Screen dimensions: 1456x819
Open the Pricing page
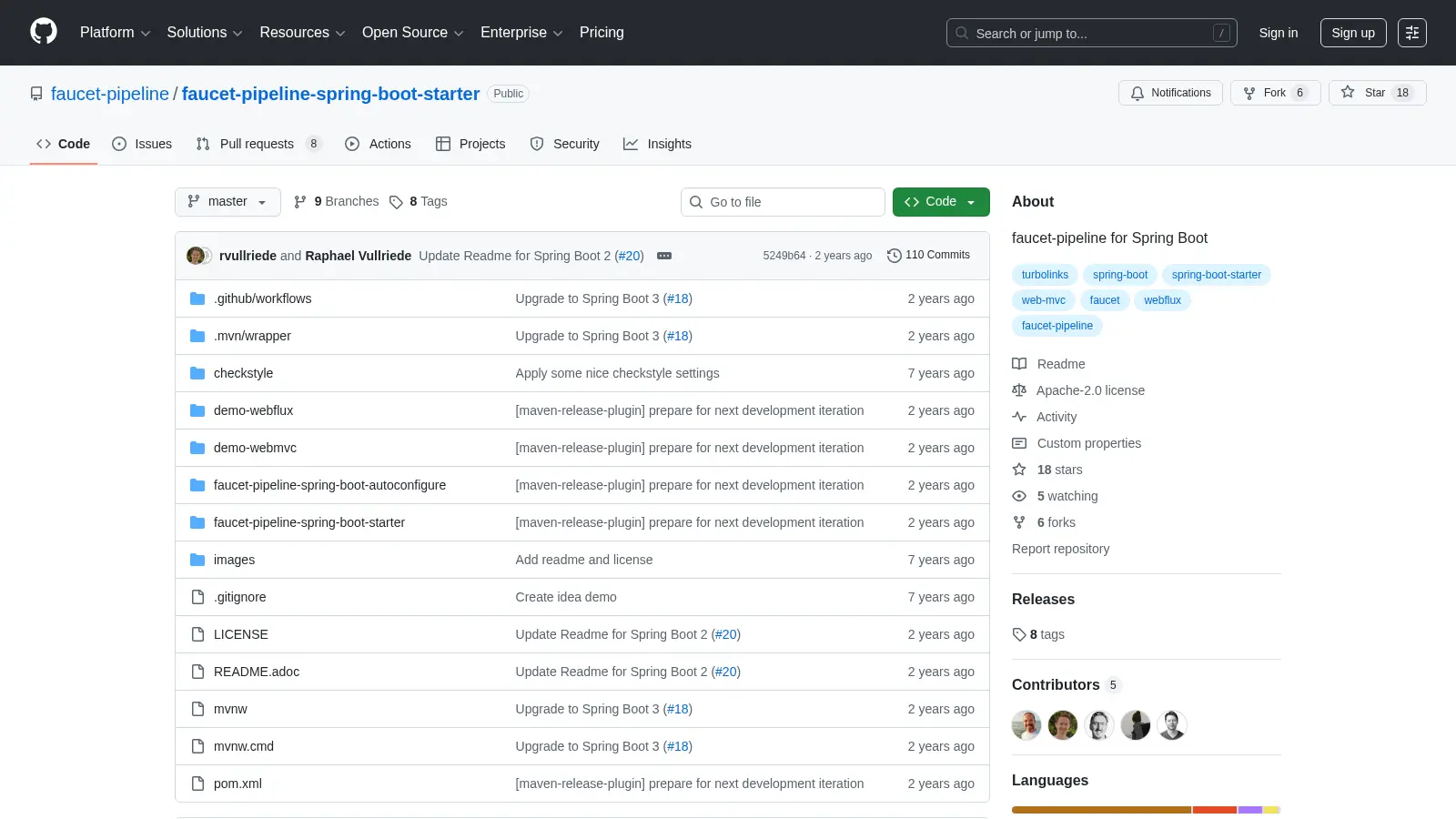point(602,33)
